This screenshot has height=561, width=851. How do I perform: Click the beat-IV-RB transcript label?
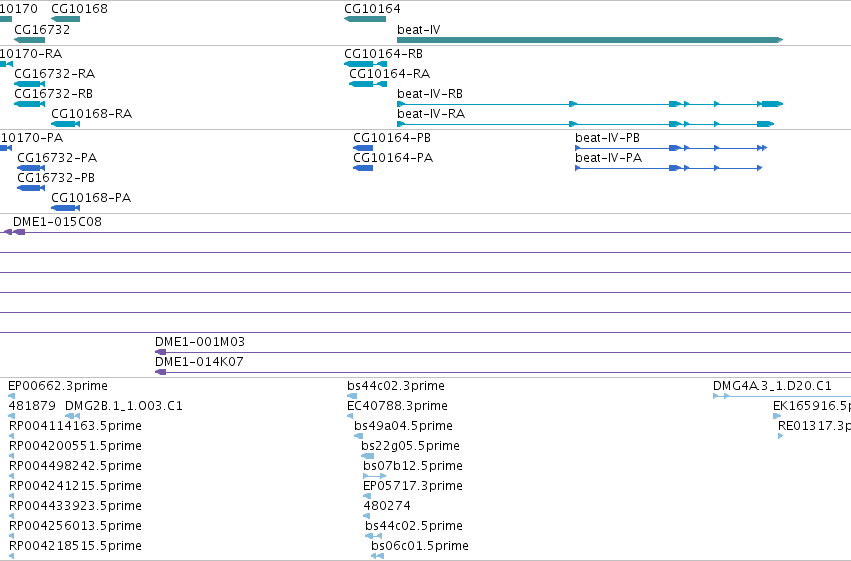coord(430,94)
